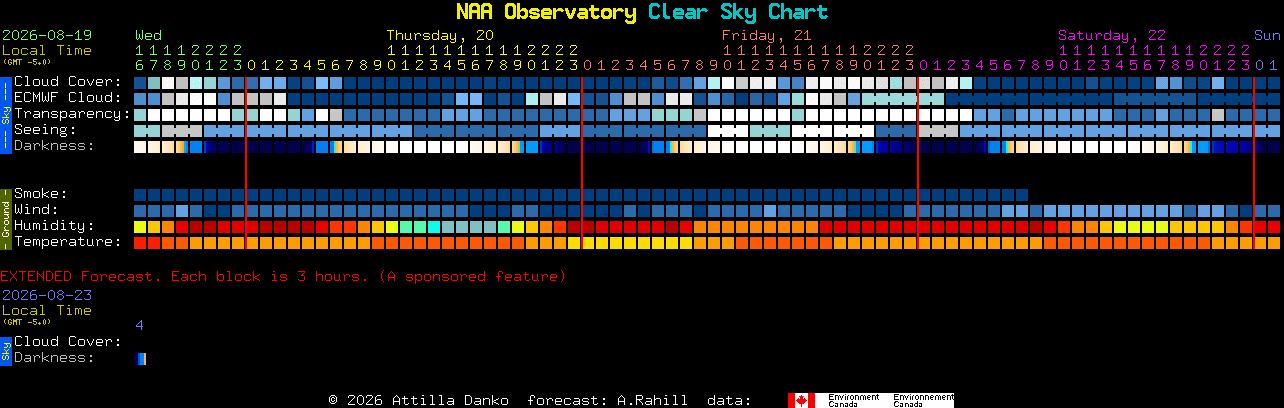Click the extended forecast Darkness block
1284x408 pixels.
pyautogui.click(x=140, y=359)
